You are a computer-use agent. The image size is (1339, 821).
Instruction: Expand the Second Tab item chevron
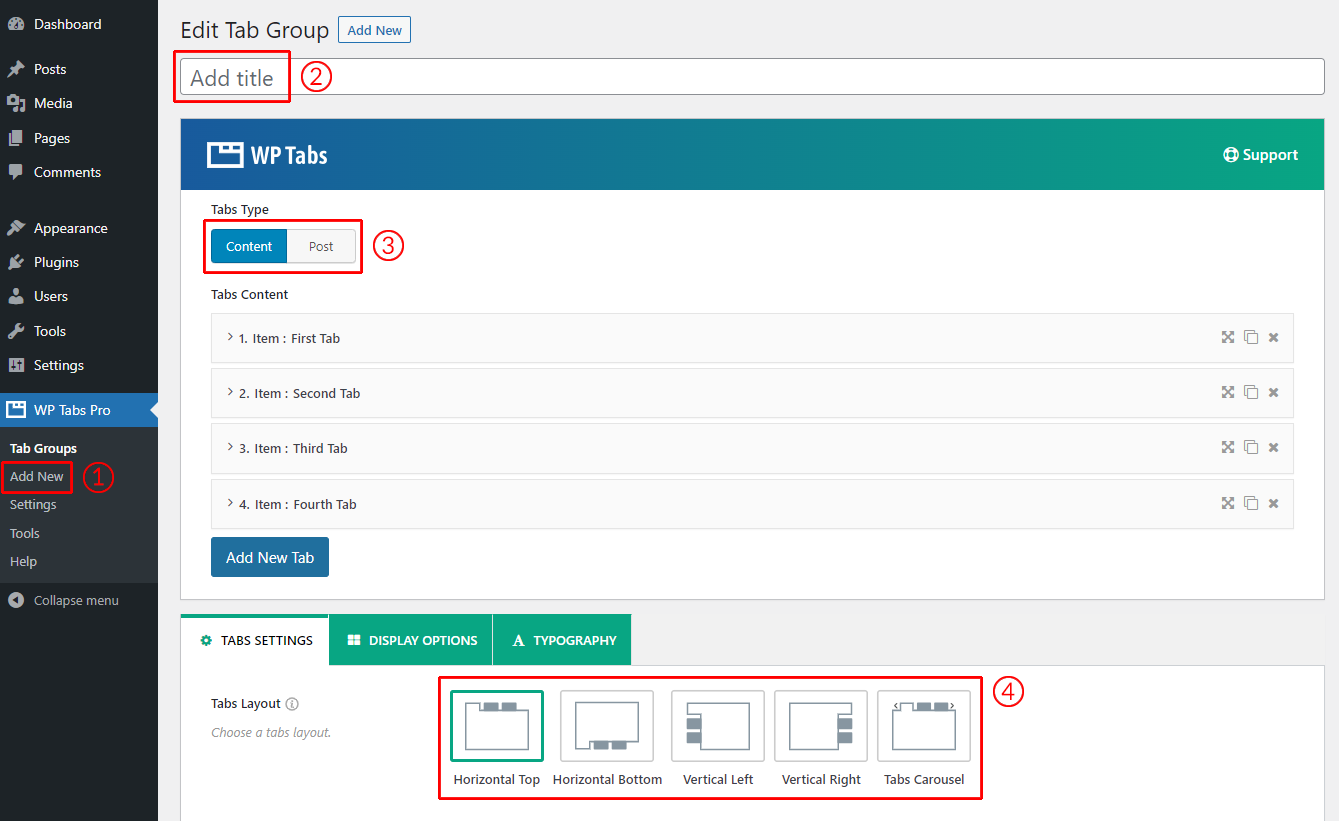pyautogui.click(x=231, y=393)
